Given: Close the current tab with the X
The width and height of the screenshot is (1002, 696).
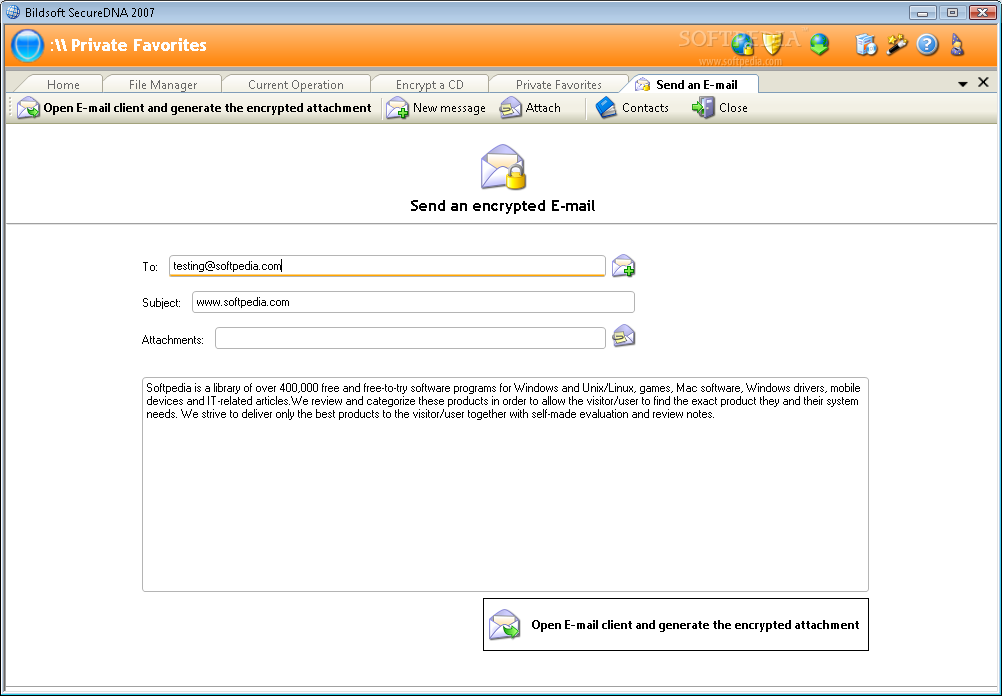Looking at the screenshot, I should [x=983, y=82].
